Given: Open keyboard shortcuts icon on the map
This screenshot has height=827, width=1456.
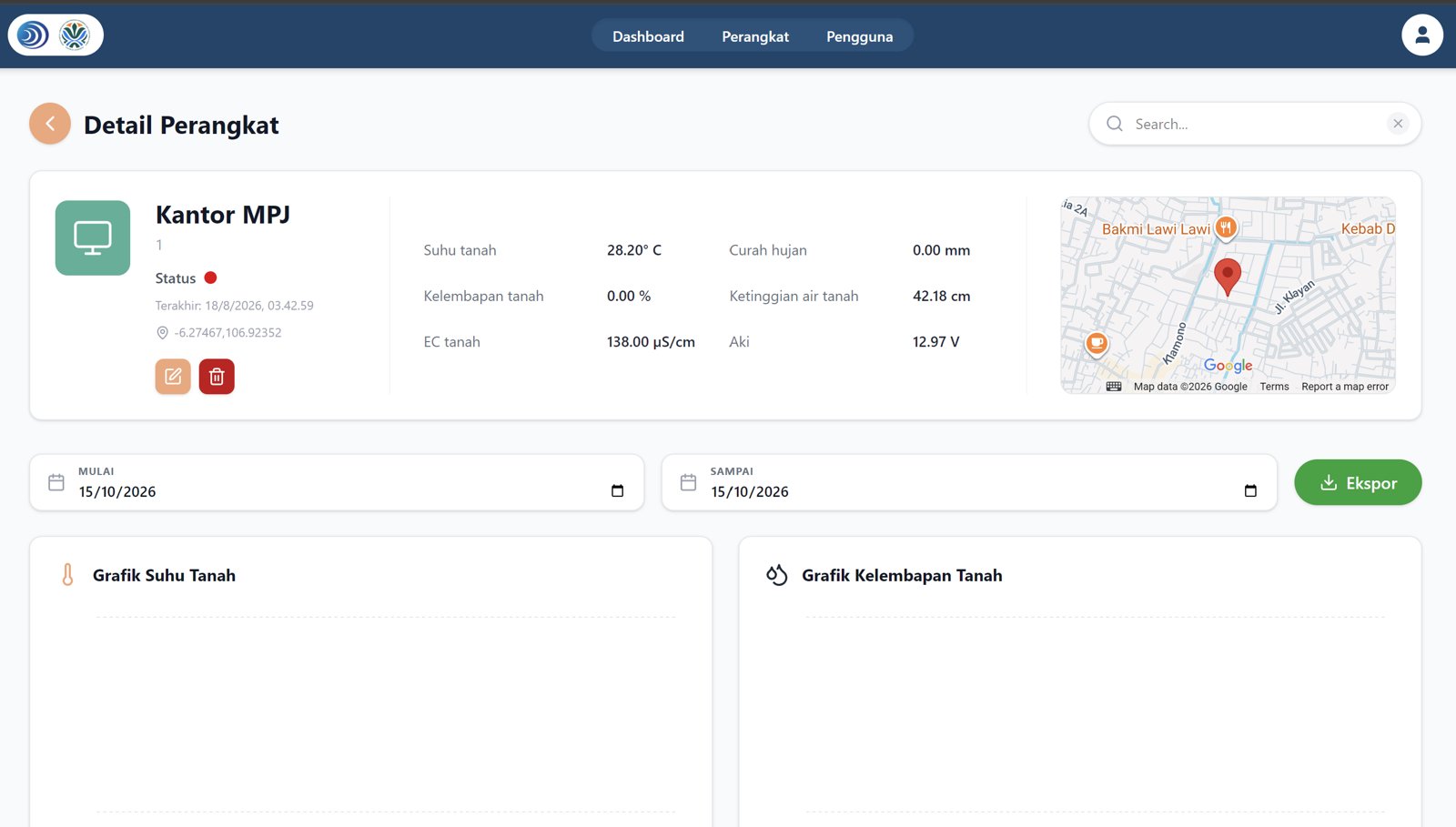Looking at the screenshot, I should point(1114,387).
